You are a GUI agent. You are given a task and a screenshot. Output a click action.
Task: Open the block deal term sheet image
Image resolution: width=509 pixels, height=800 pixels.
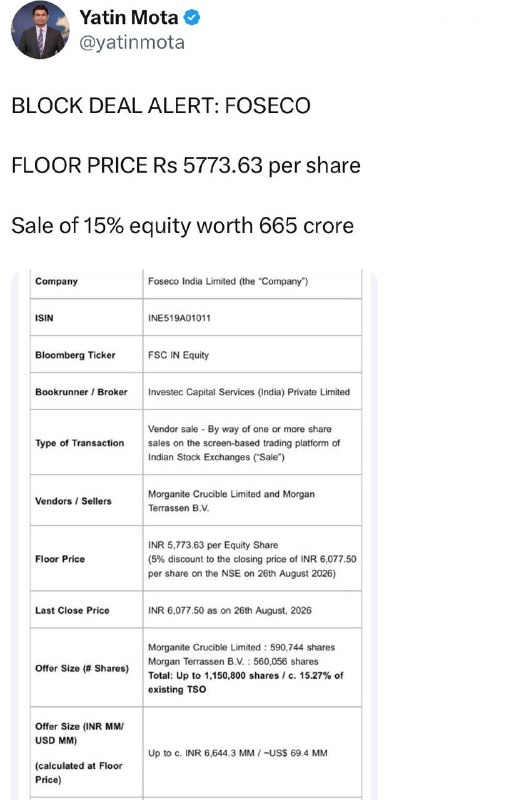194,534
